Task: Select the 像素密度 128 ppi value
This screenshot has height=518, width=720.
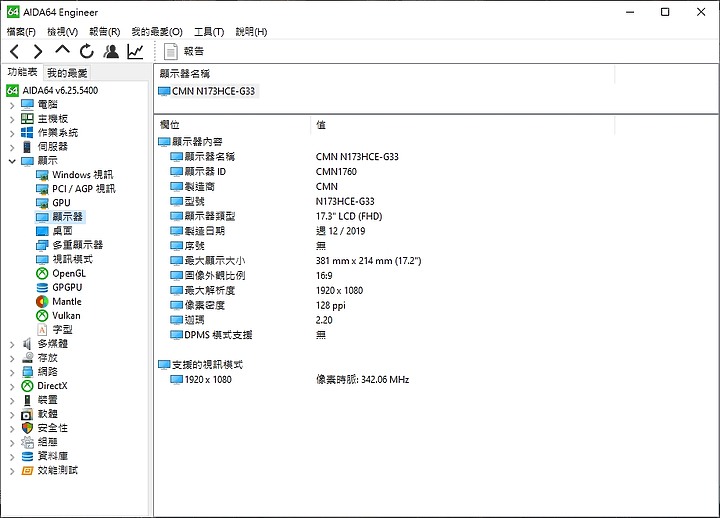Action: click(331, 305)
